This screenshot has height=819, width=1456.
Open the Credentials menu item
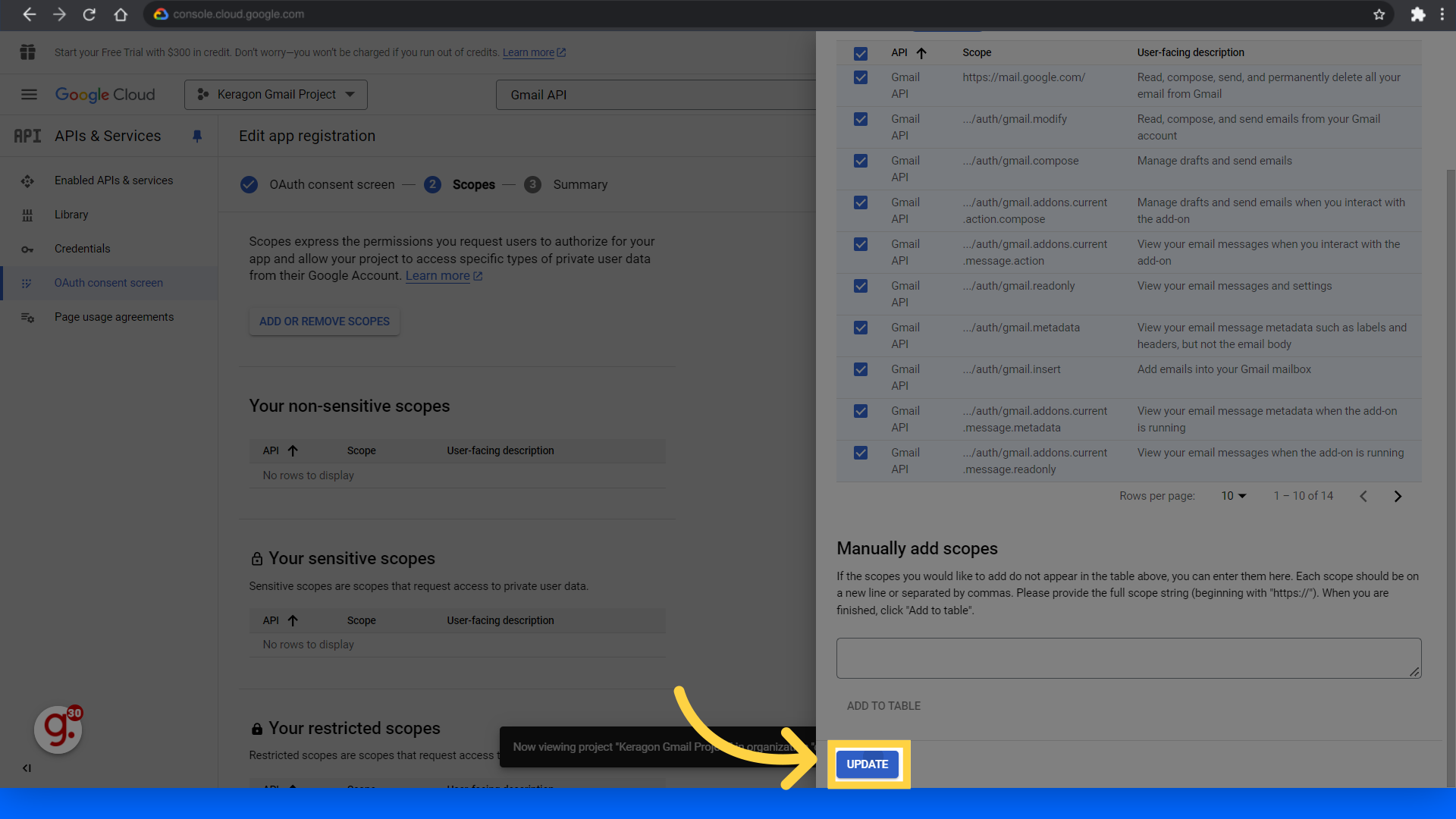point(83,249)
